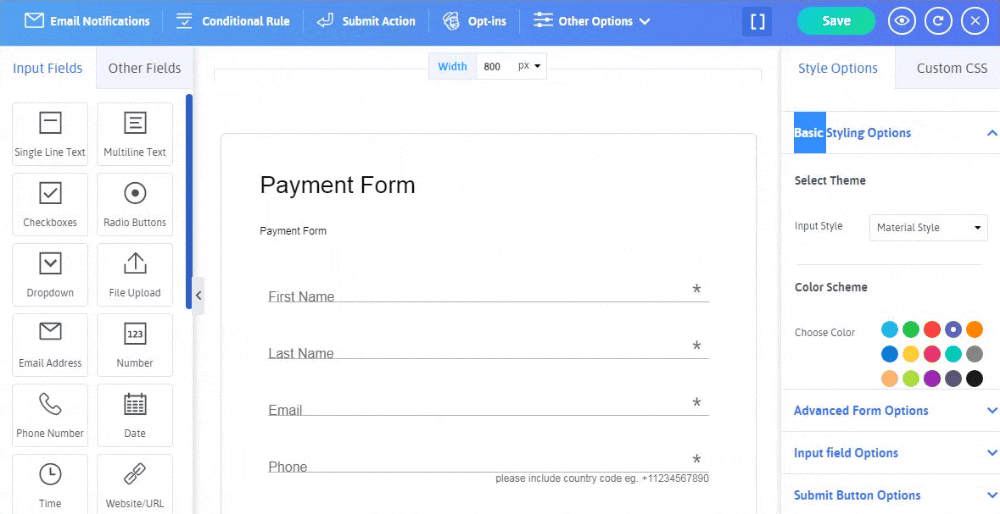Insert the Phone Number field
Screen dimensions: 1000x514
tap(50, 415)
